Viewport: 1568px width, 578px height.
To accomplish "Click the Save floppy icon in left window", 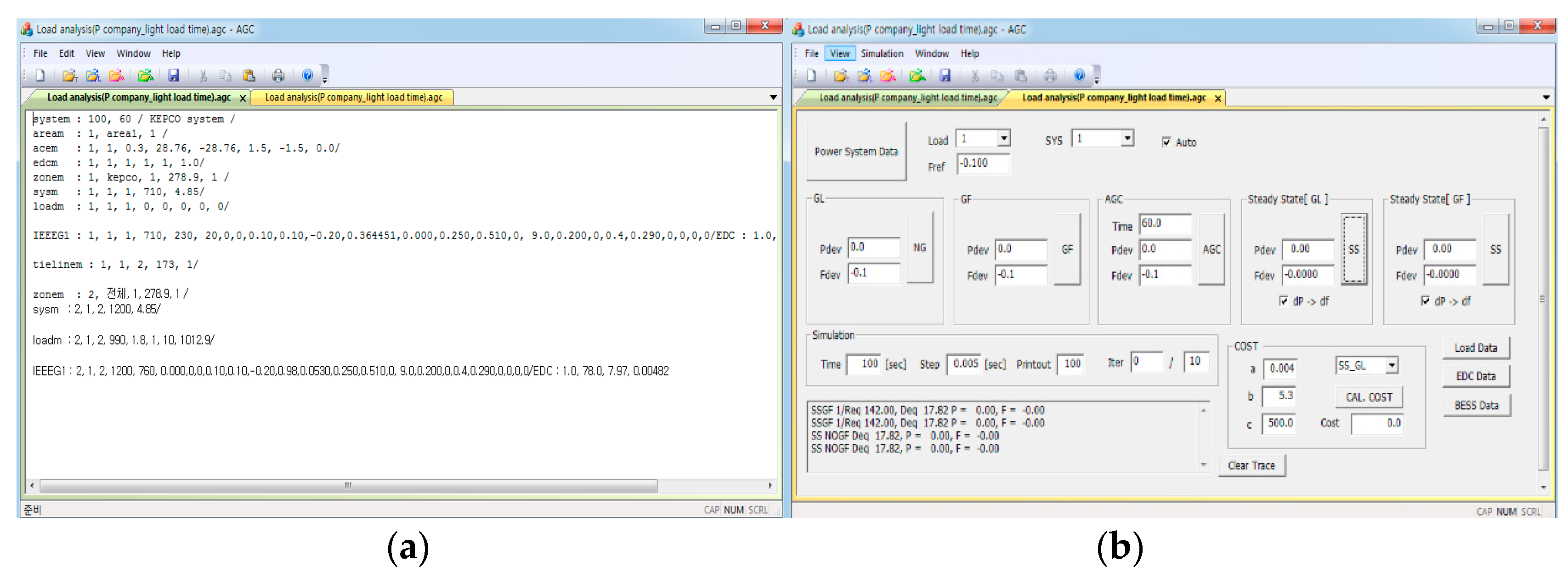I will tap(174, 75).
